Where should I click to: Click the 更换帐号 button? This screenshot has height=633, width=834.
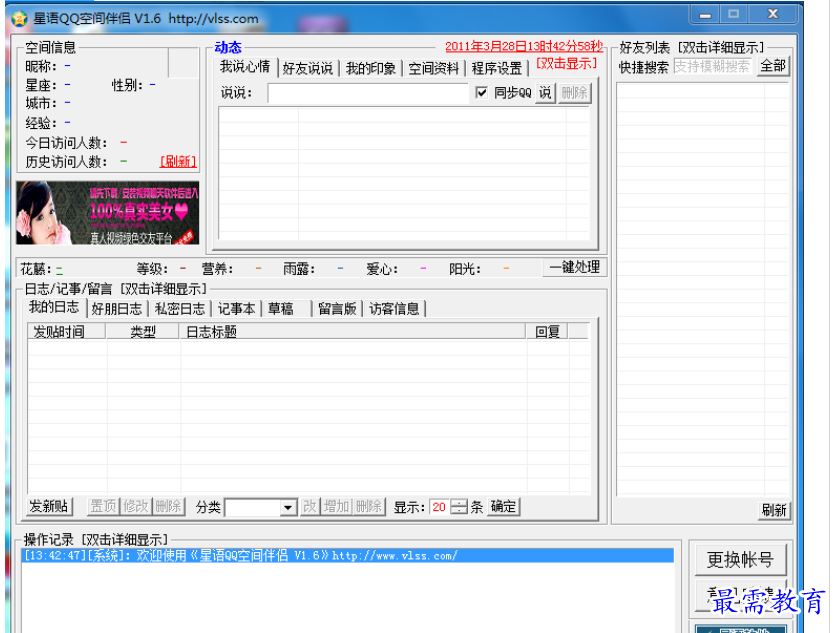point(740,560)
